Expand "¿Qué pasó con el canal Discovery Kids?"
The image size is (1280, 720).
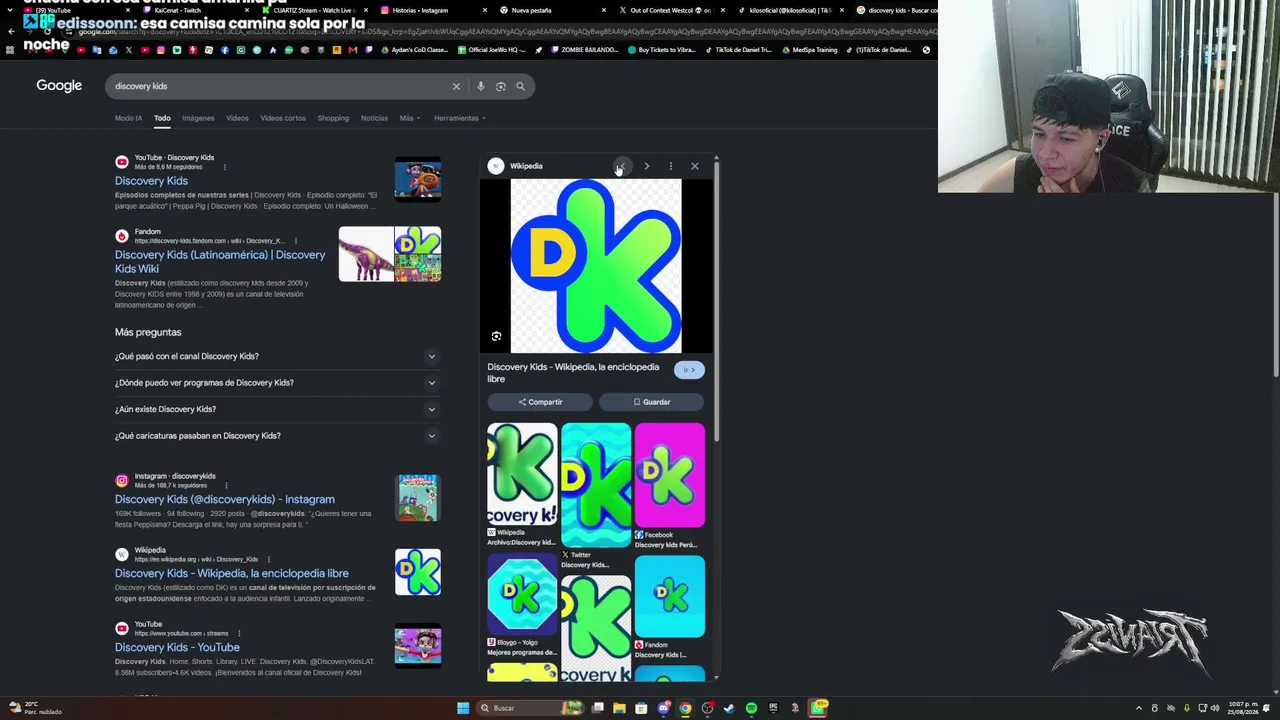click(276, 356)
